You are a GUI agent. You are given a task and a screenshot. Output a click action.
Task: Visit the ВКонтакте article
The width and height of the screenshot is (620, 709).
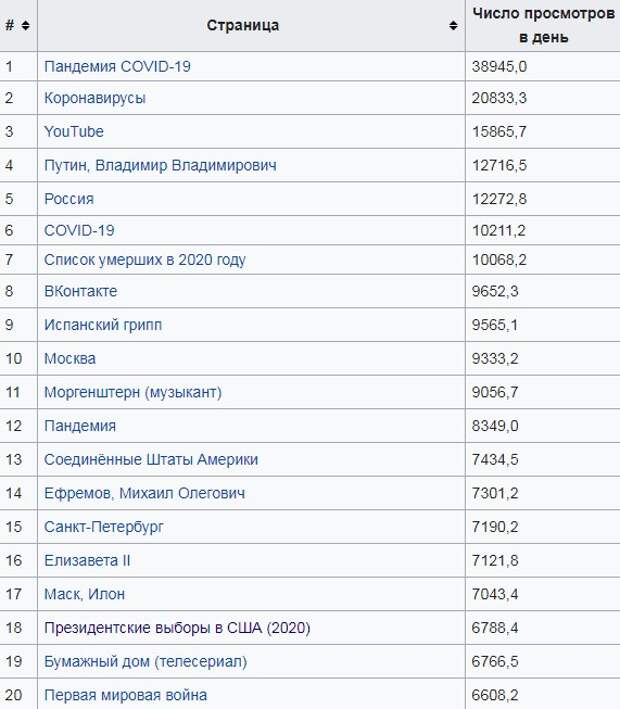click(81, 292)
